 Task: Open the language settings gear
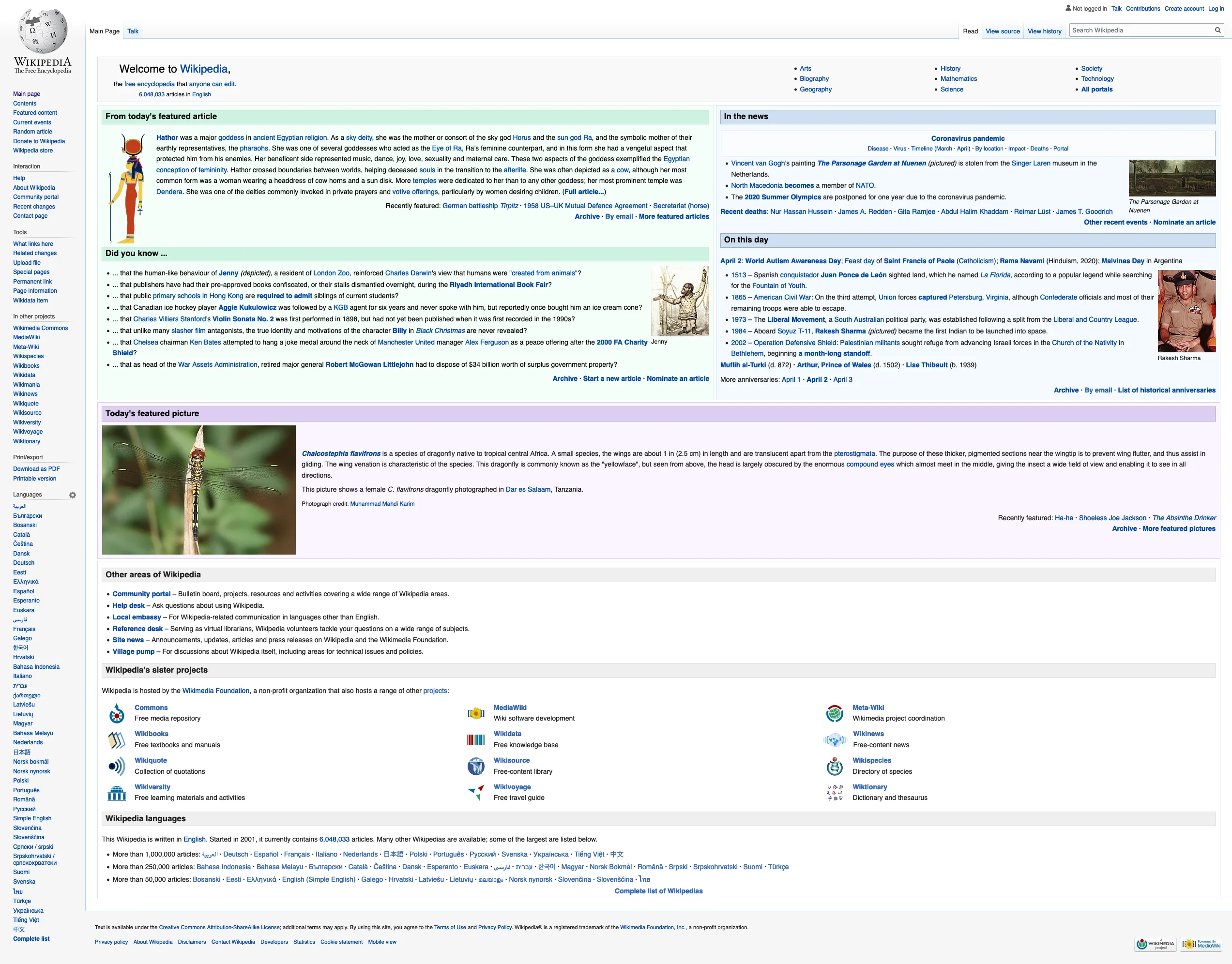click(73, 495)
